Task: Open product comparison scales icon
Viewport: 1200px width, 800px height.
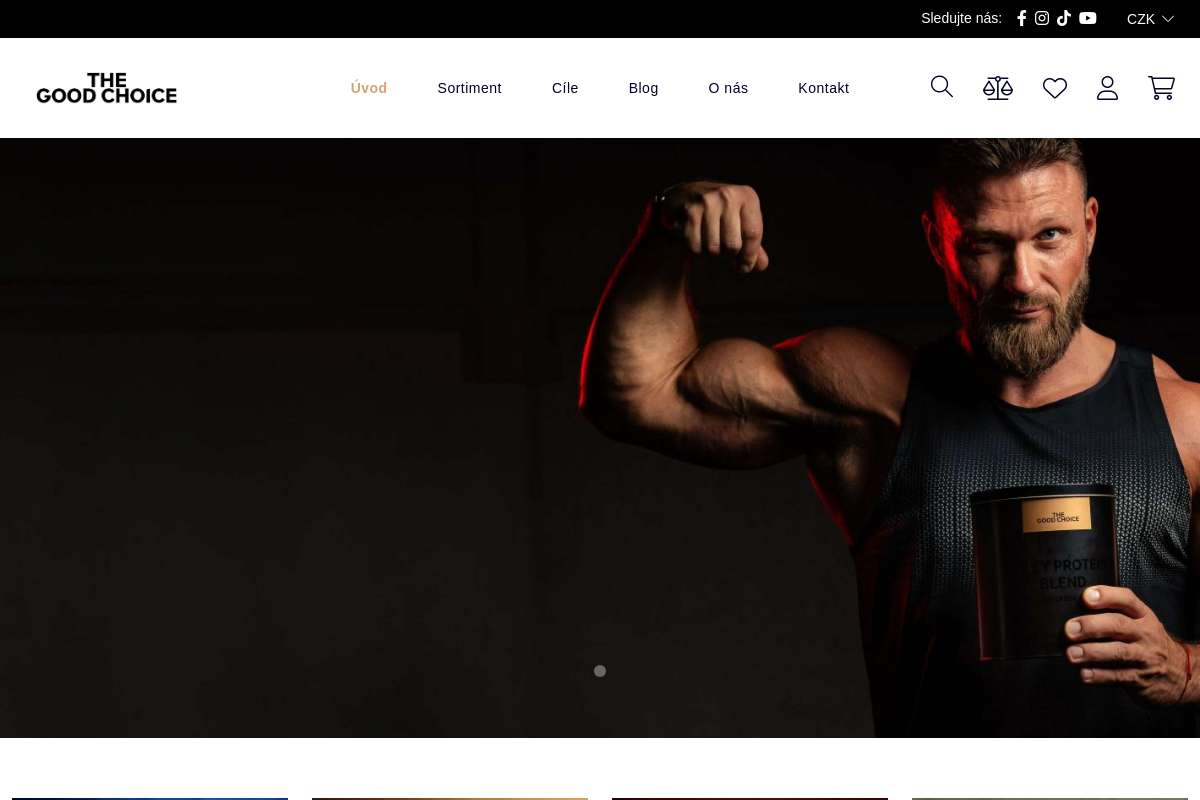Action: 998,88
